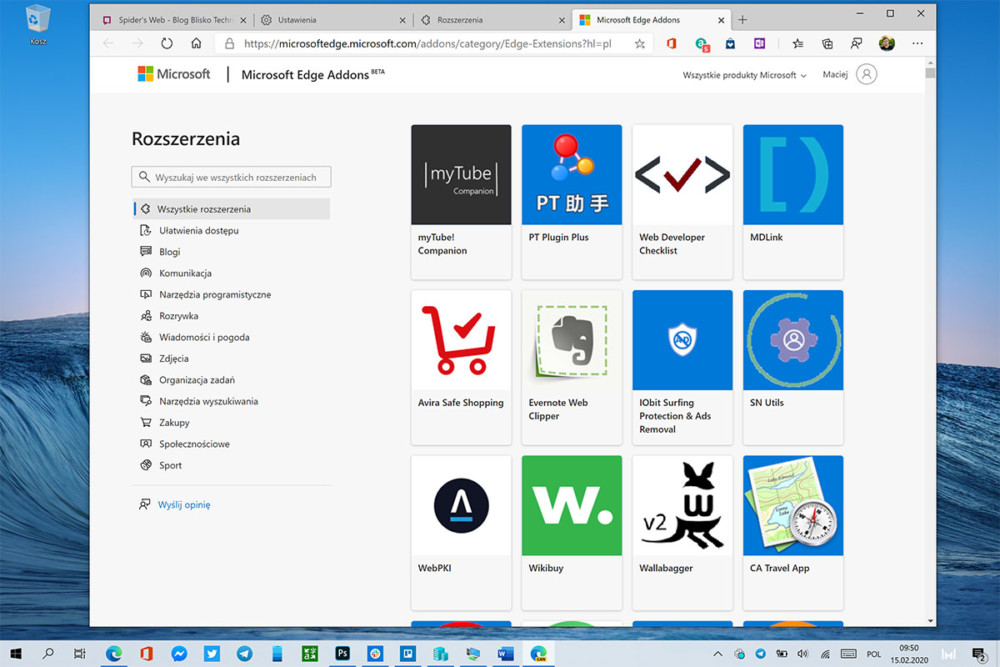1000x667 pixels.
Task: Select the Microsoft Edge Addons tab
Action: 651,20
